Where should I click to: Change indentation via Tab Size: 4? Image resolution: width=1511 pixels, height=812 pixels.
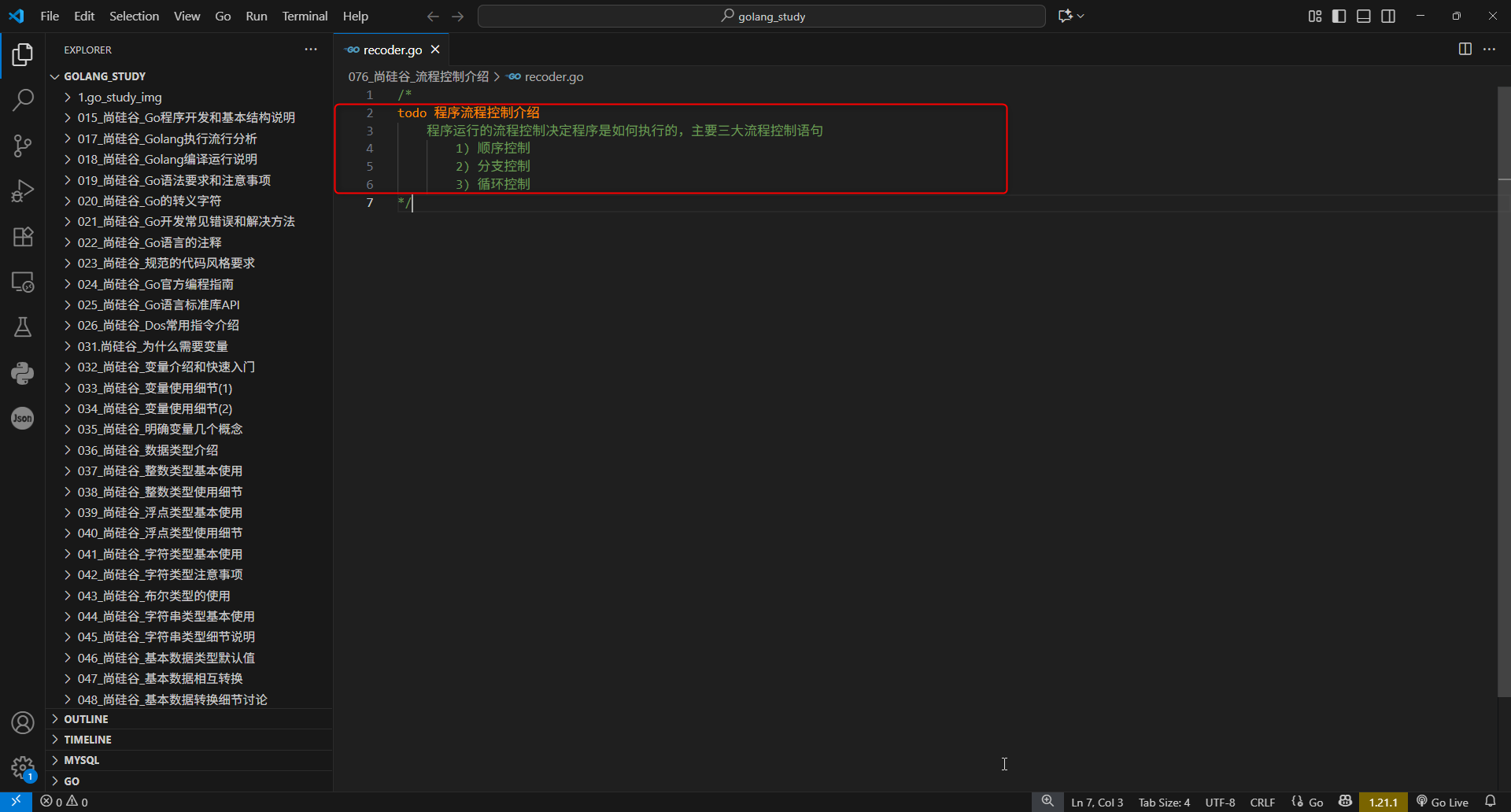1164,802
